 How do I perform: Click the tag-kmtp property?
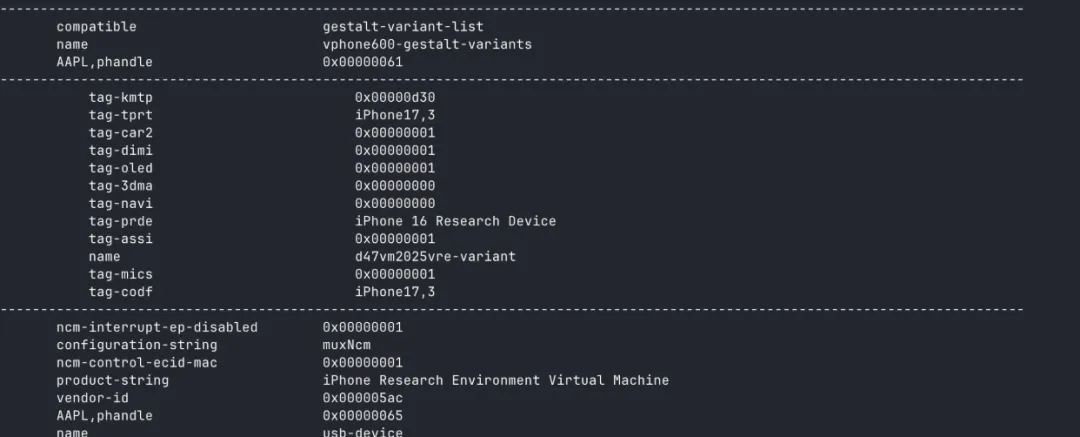click(x=120, y=97)
